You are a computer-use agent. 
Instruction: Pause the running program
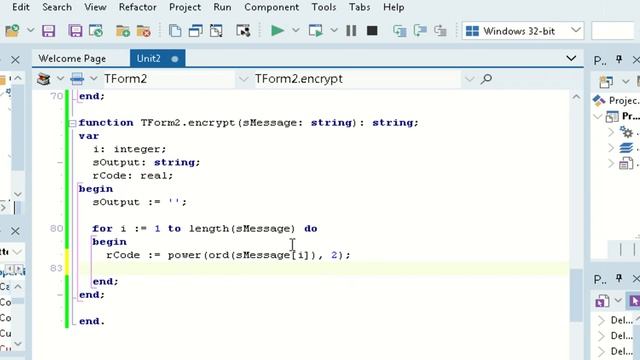[351, 31]
